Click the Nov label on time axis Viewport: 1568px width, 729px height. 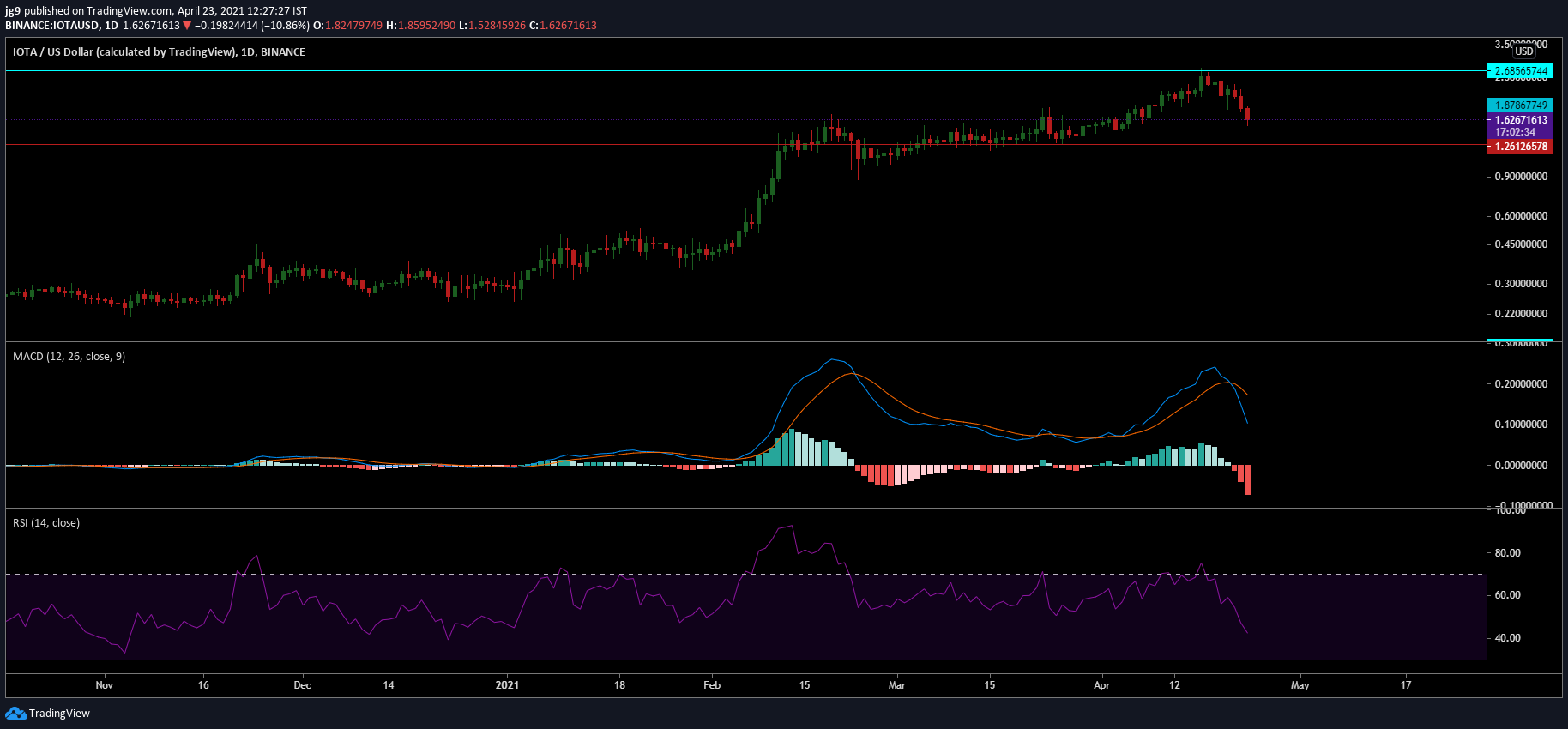104,684
